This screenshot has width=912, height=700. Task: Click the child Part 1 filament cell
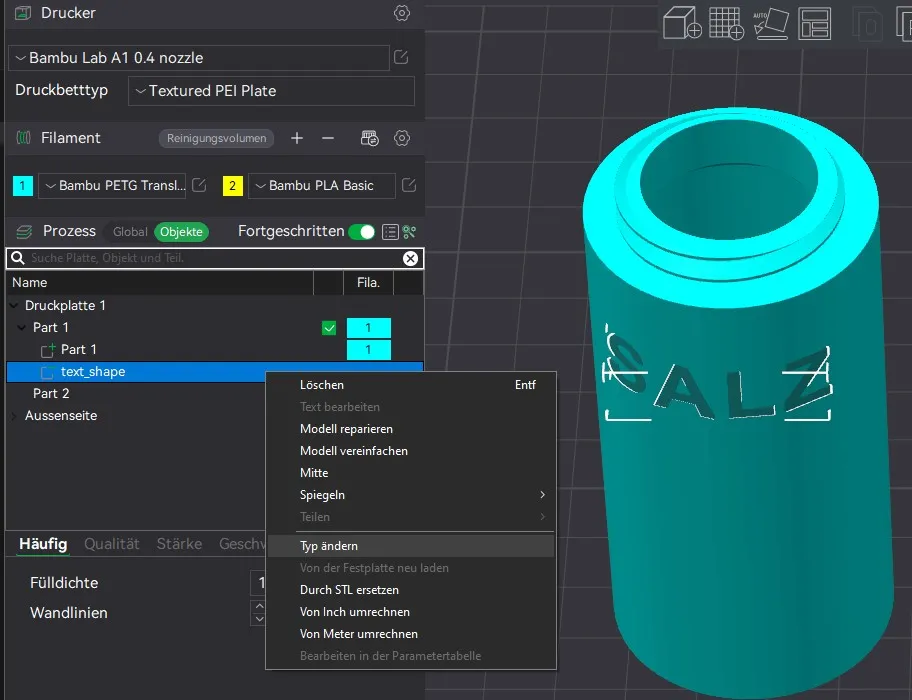(x=369, y=350)
